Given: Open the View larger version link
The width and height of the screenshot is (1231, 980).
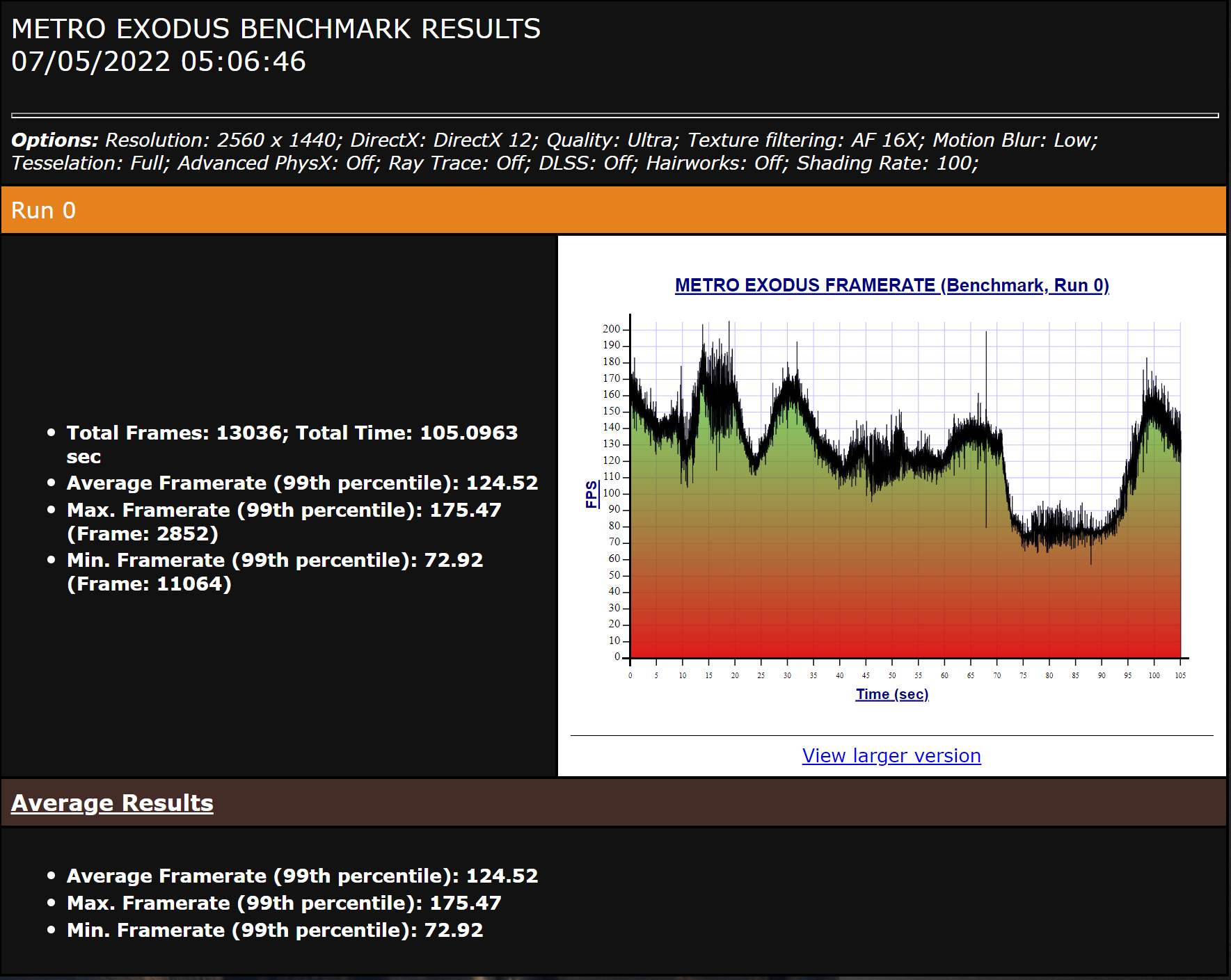Looking at the screenshot, I should click(891, 755).
